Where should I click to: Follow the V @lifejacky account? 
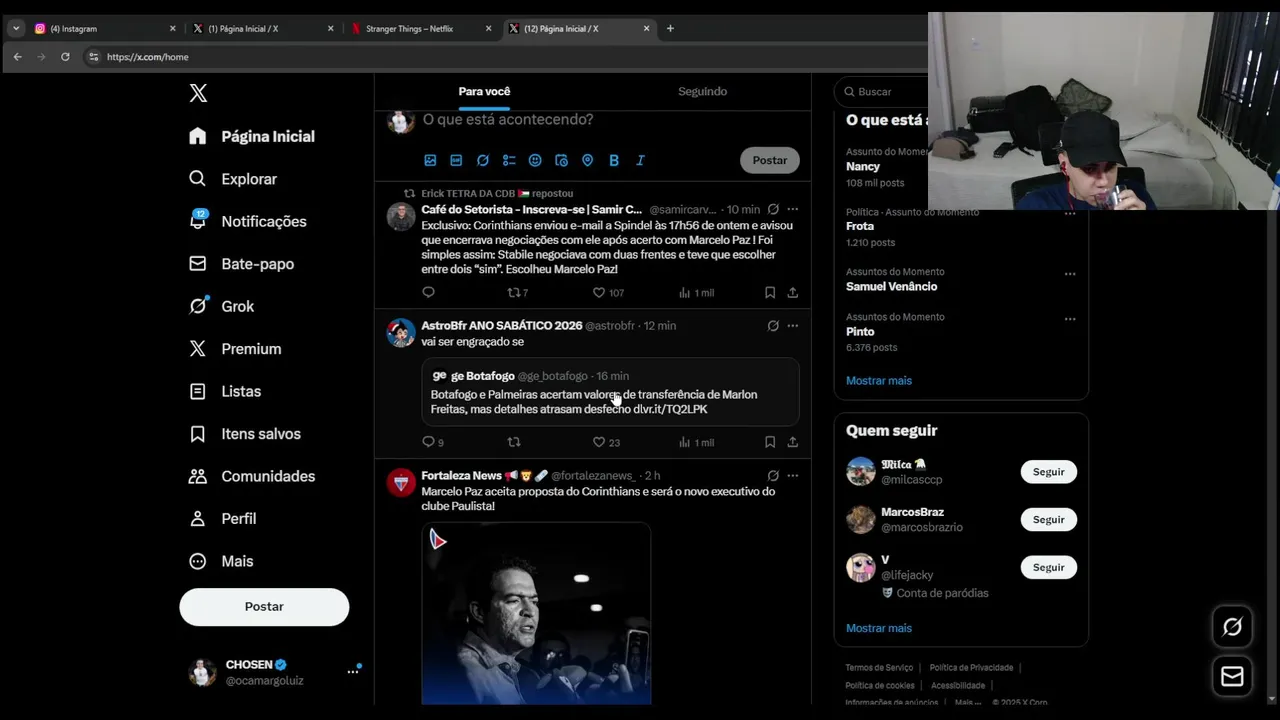click(1049, 567)
